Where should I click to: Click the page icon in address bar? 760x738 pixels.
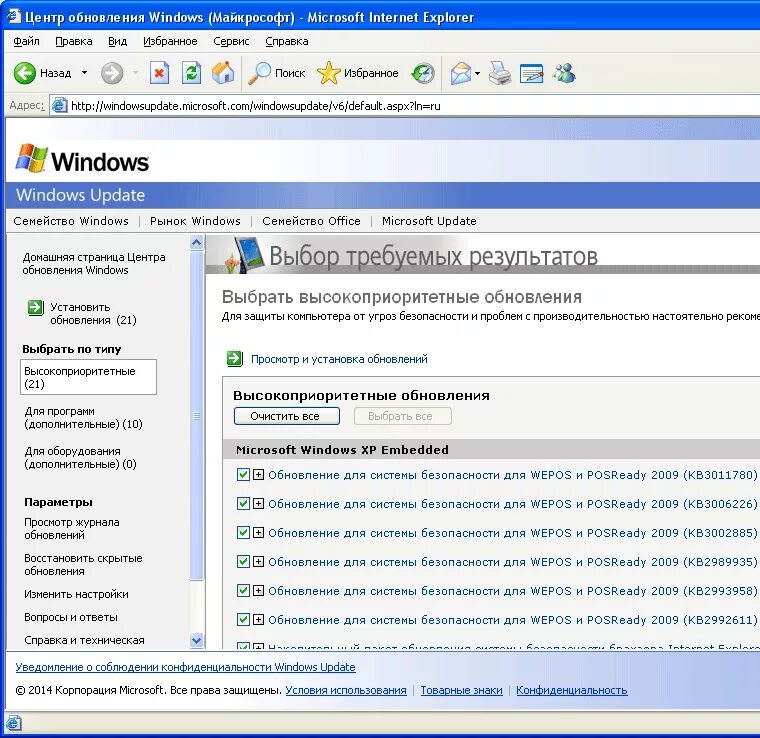(x=59, y=106)
